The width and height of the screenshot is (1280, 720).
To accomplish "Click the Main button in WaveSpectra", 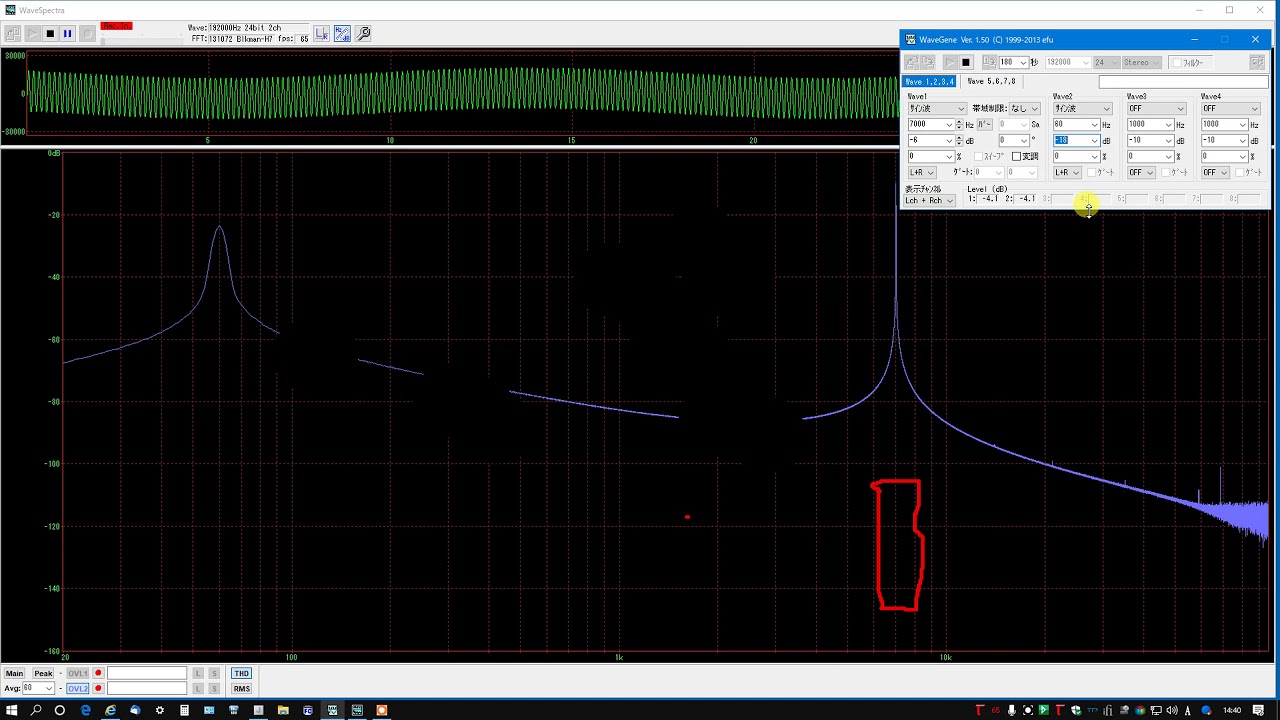I will [x=14, y=673].
